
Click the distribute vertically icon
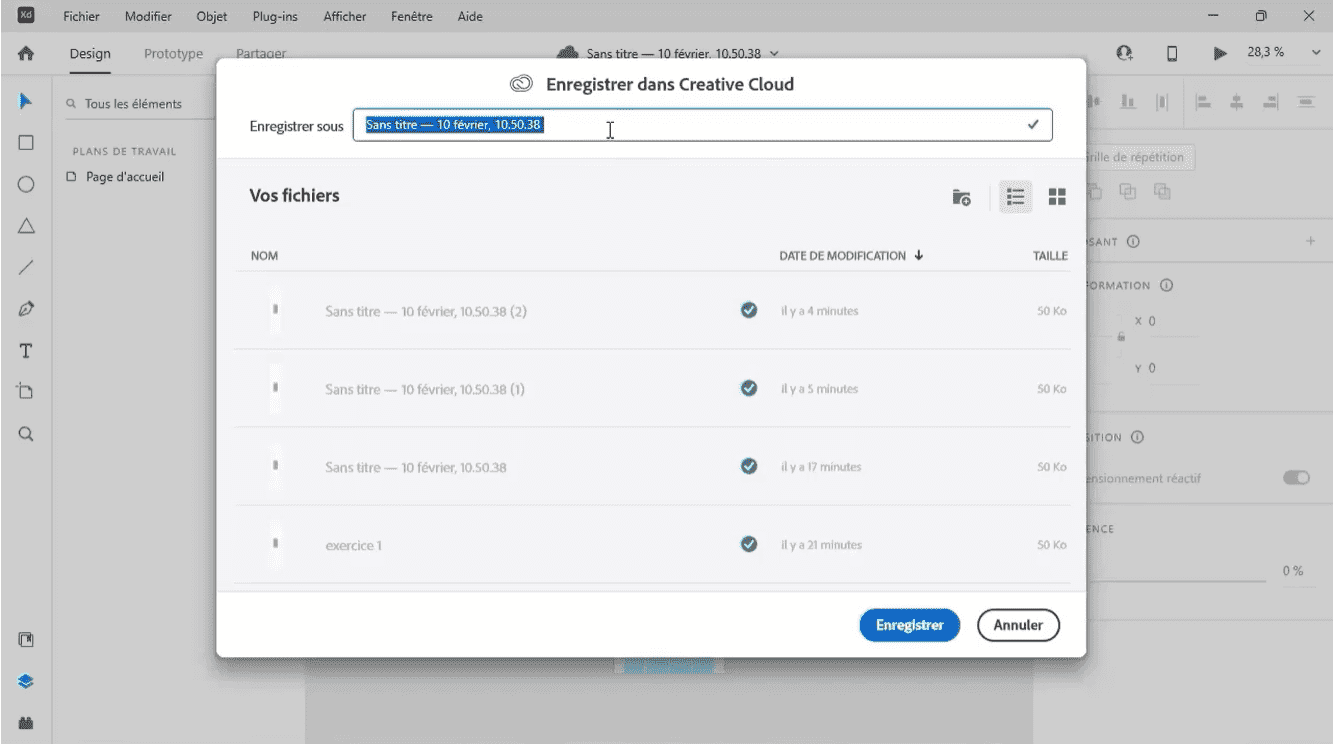1305,101
